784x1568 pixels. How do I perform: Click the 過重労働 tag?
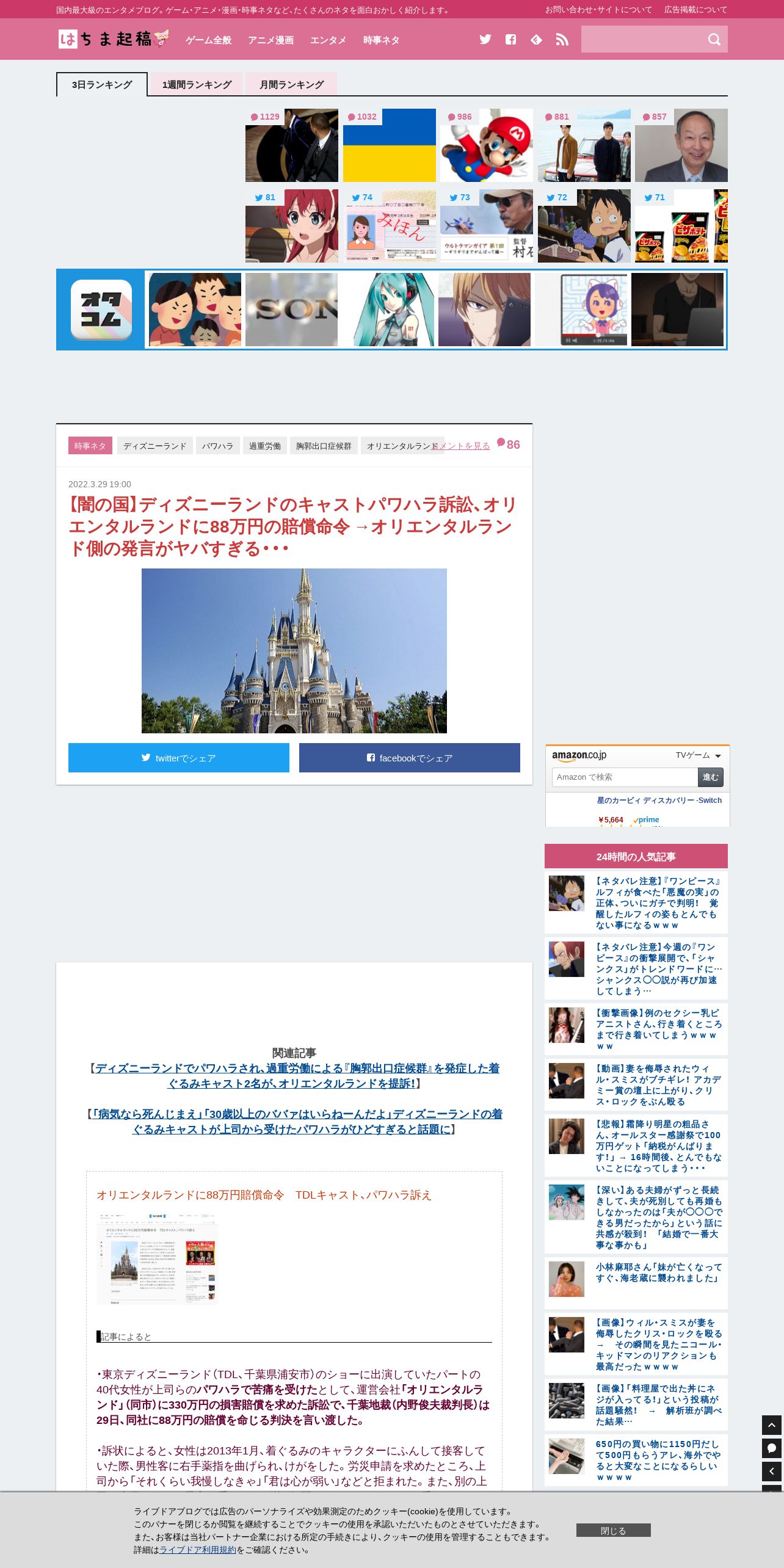[265, 446]
